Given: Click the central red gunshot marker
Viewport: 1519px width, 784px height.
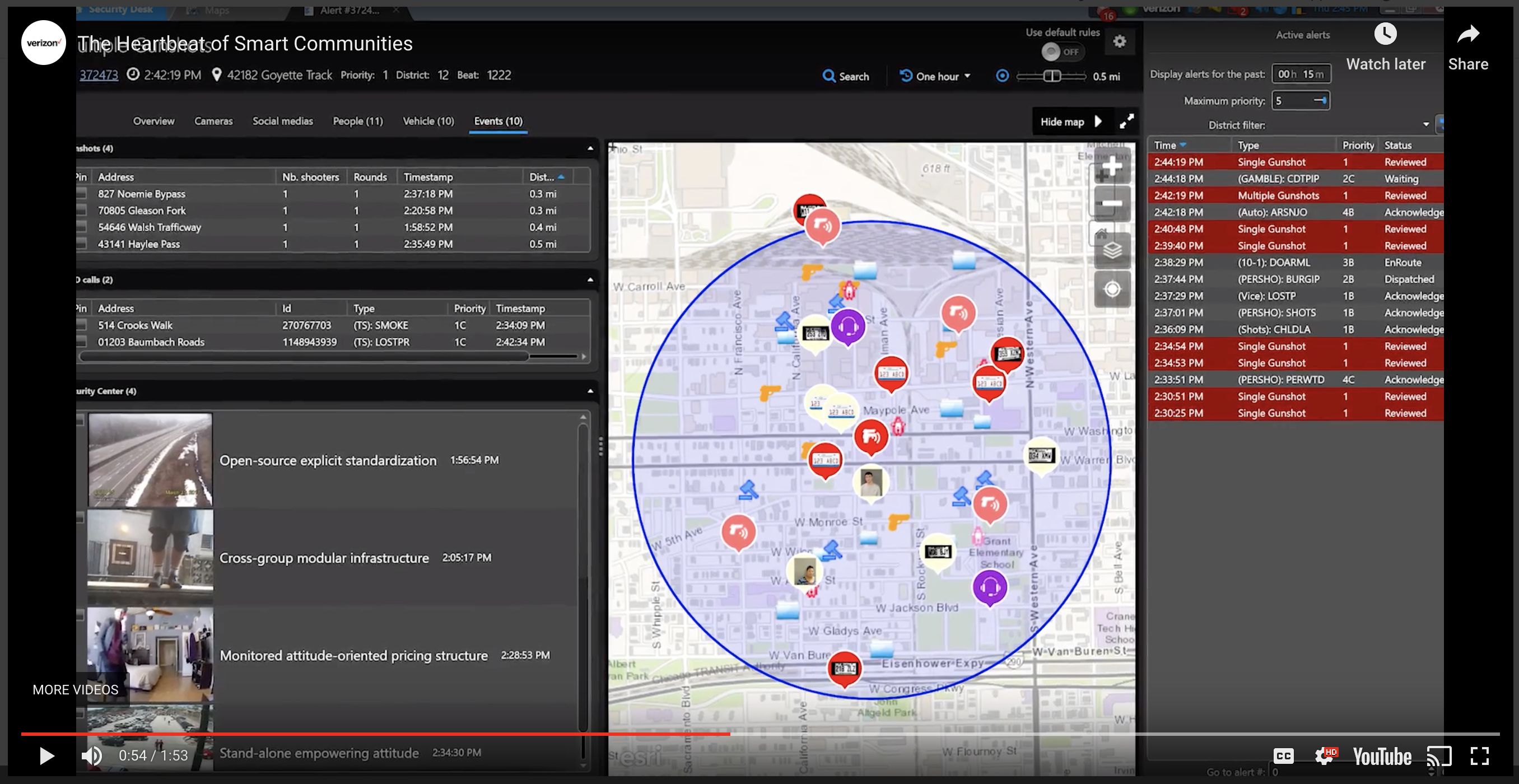Looking at the screenshot, I should click(x=871, y=437).
